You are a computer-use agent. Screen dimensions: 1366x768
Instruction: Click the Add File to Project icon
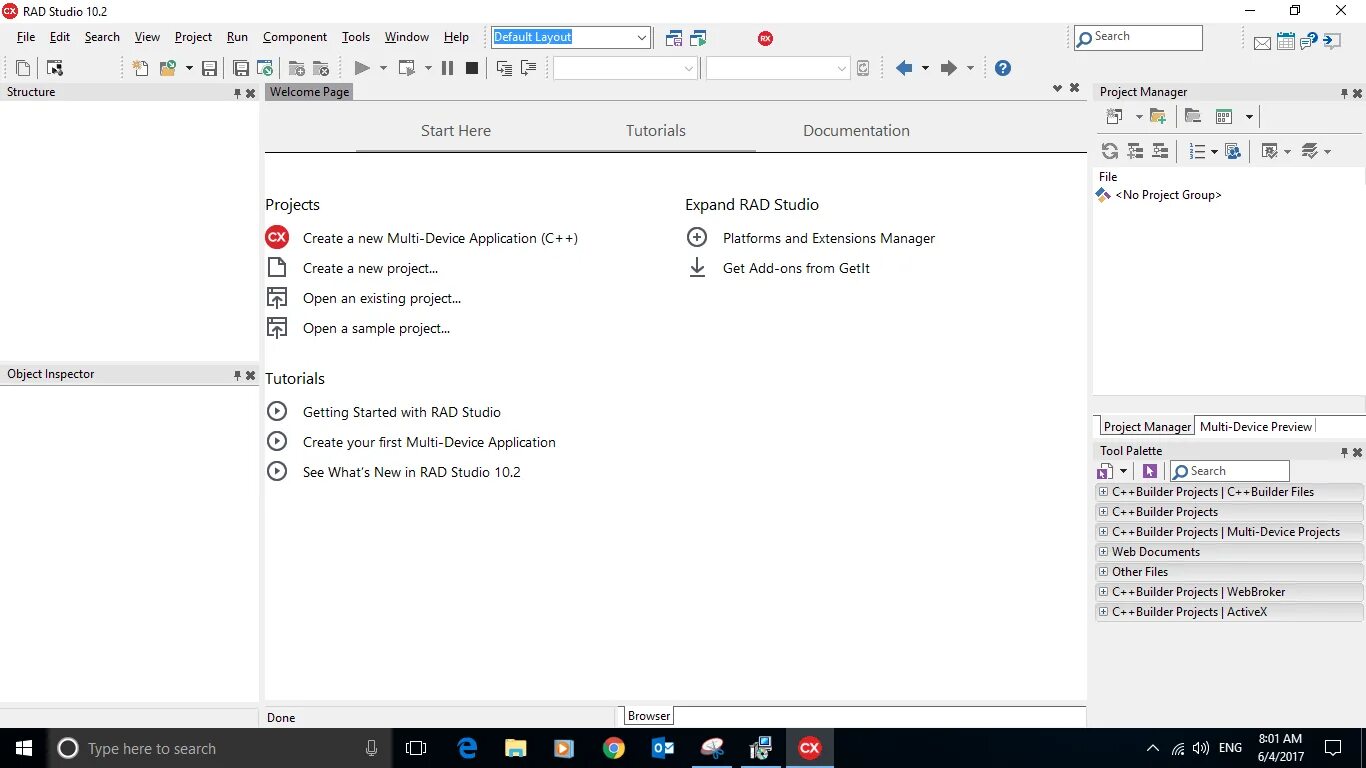pos(297,68)
